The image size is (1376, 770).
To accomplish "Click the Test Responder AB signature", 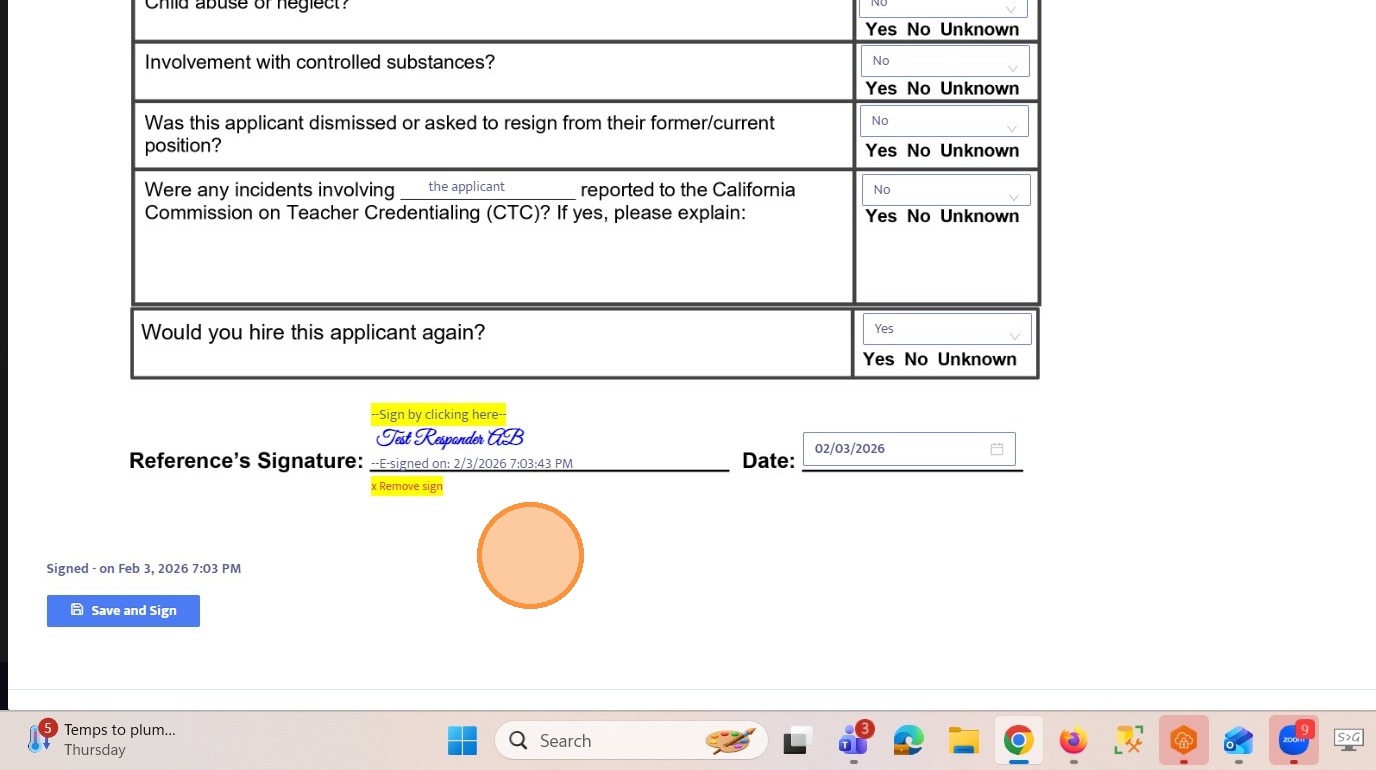I will (450, 438).
